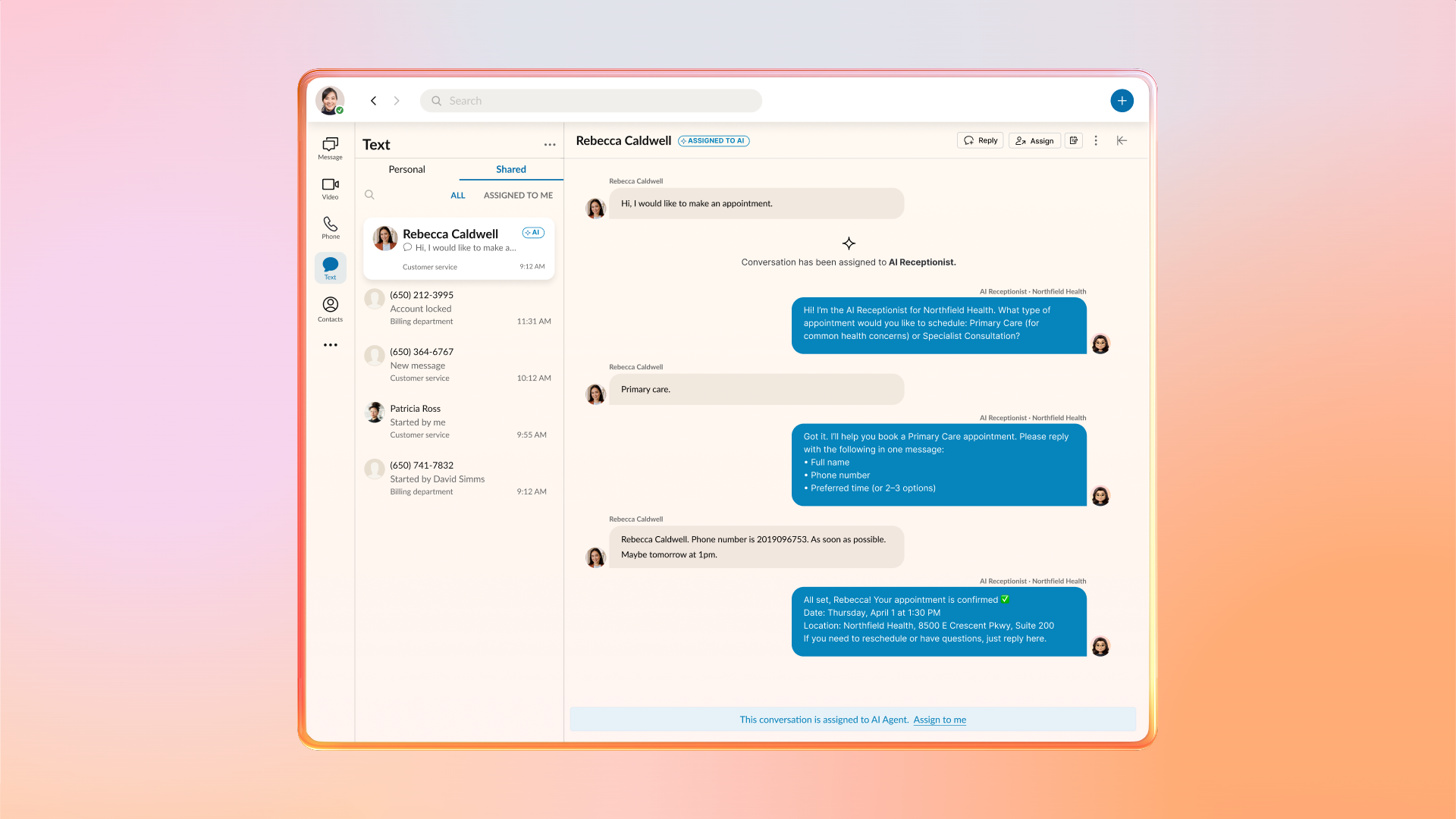Click the Assign to me link

coord(939,720)
